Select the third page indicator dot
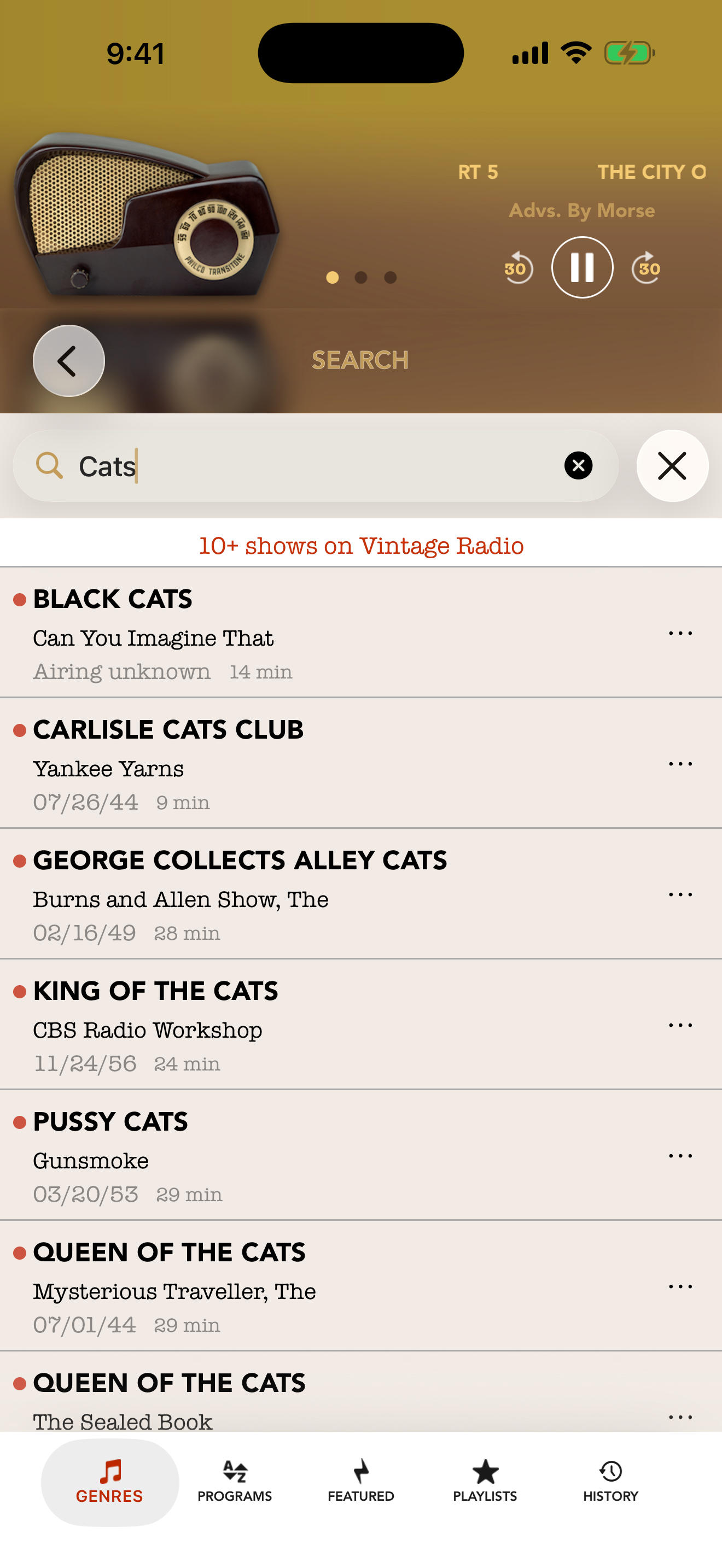This screenshot has height=1568, width=722. pos(390,278)
